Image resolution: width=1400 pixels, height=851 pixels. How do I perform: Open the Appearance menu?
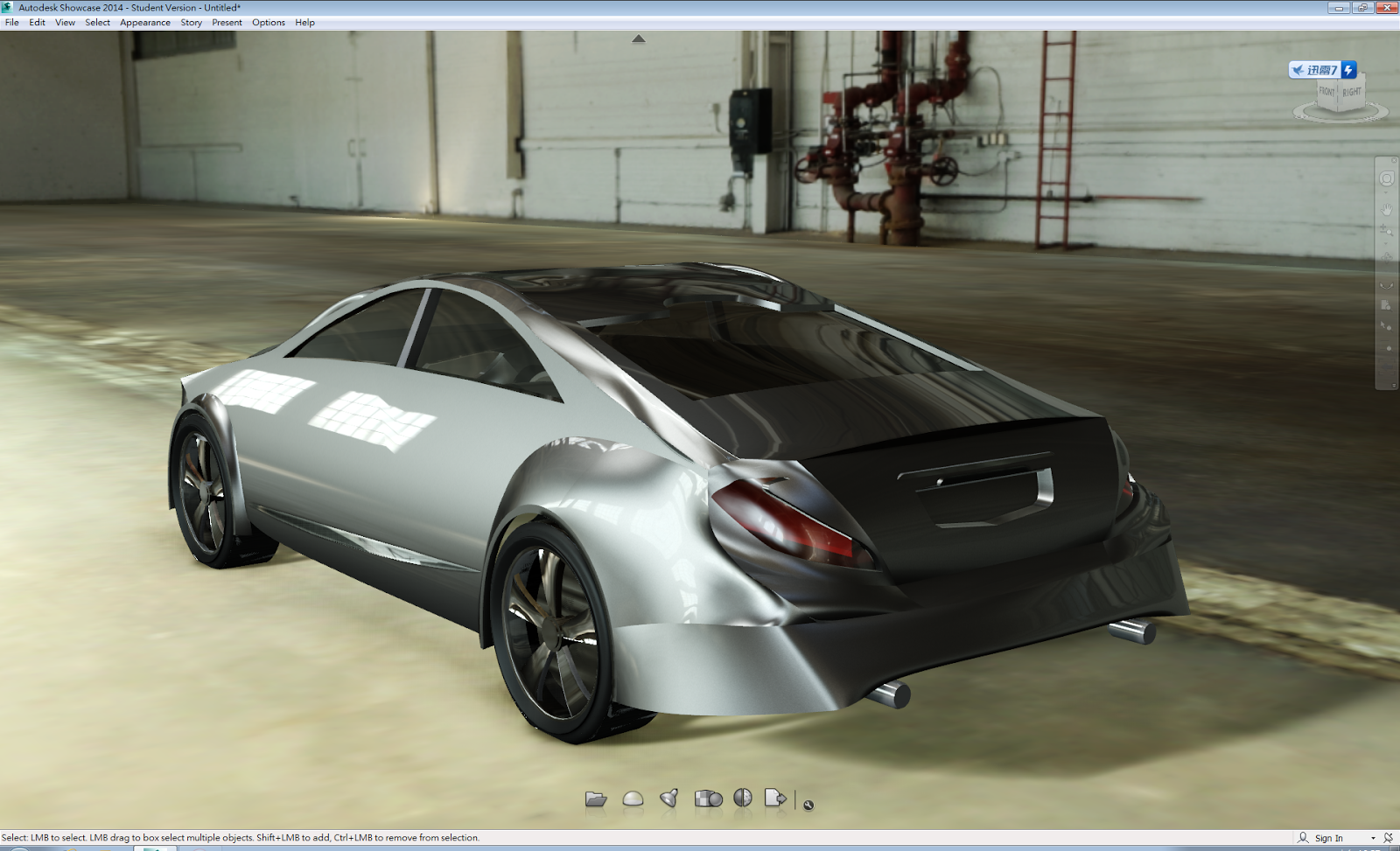[x=144, y=22]
